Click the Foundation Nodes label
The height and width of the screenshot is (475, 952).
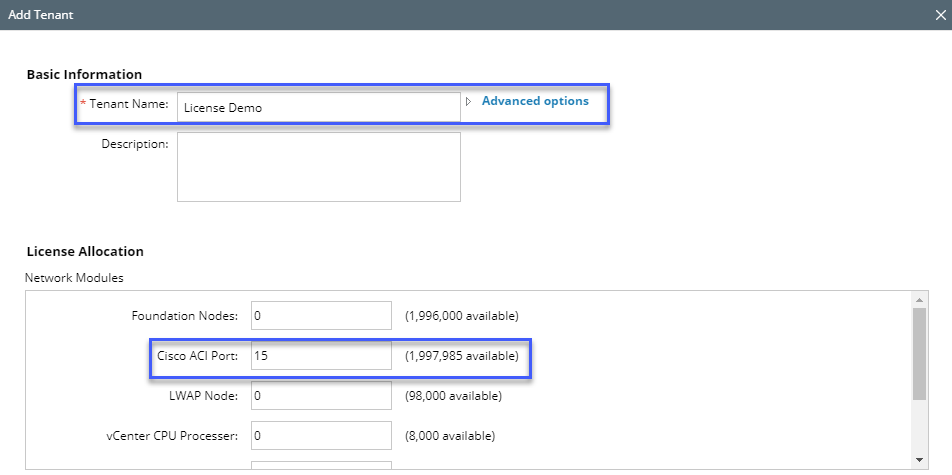(x=185, y=316)
